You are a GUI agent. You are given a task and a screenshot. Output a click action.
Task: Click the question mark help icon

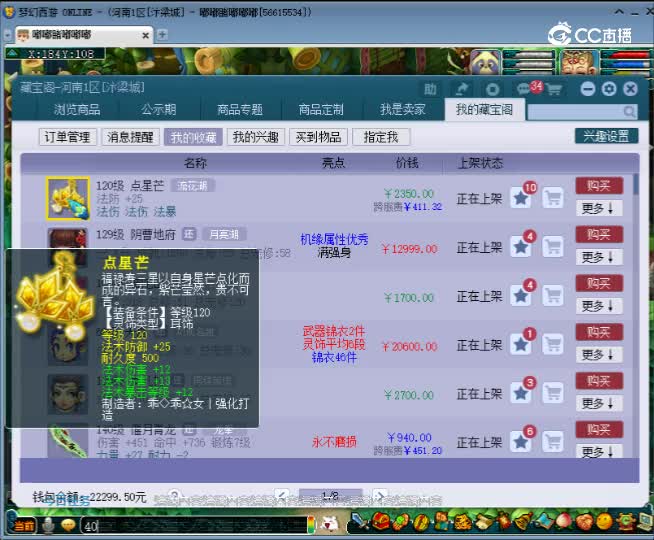click(175, 495)
